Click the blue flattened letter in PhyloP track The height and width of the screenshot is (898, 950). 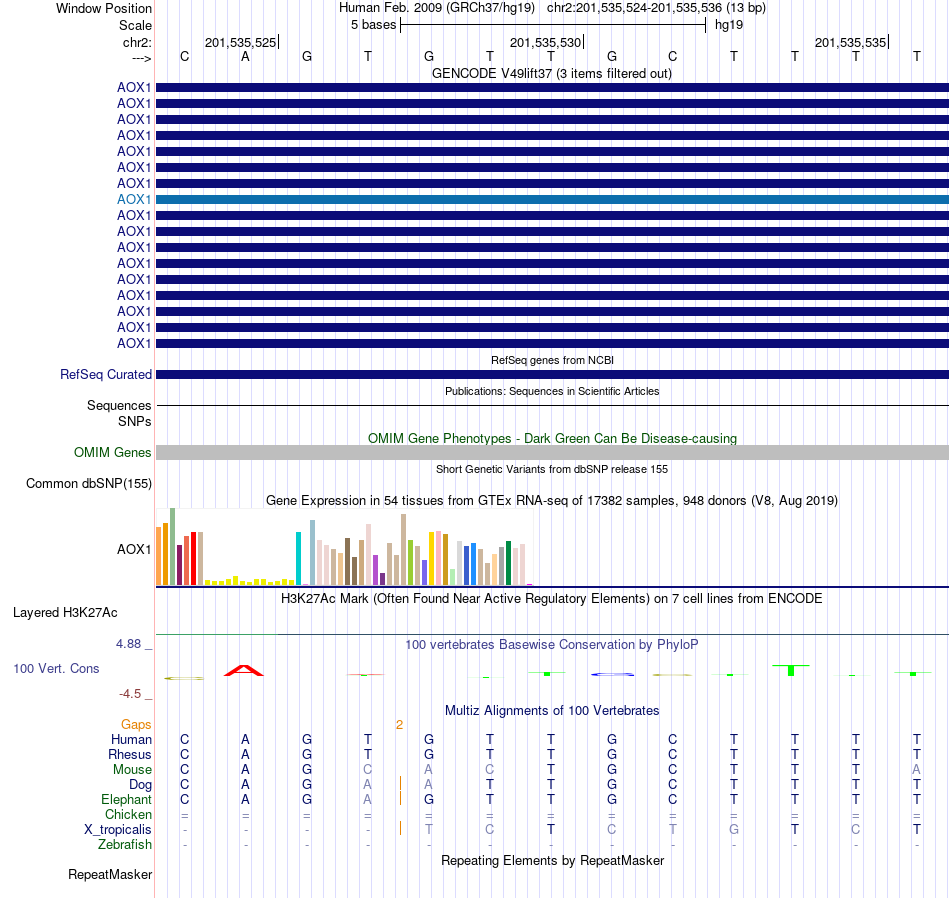coord(612,674)
